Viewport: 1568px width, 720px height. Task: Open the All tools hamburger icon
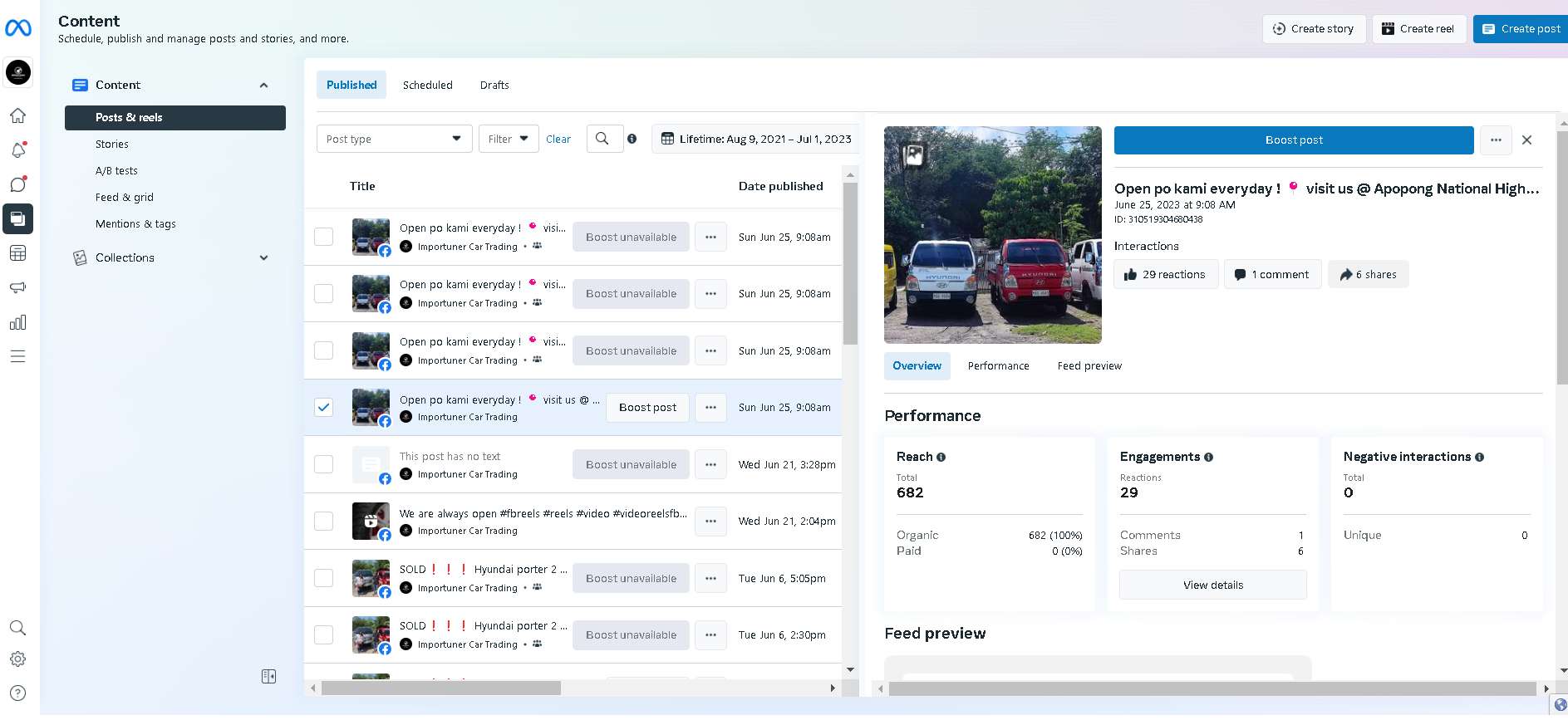pyautogui.click(x=18, y=356)
